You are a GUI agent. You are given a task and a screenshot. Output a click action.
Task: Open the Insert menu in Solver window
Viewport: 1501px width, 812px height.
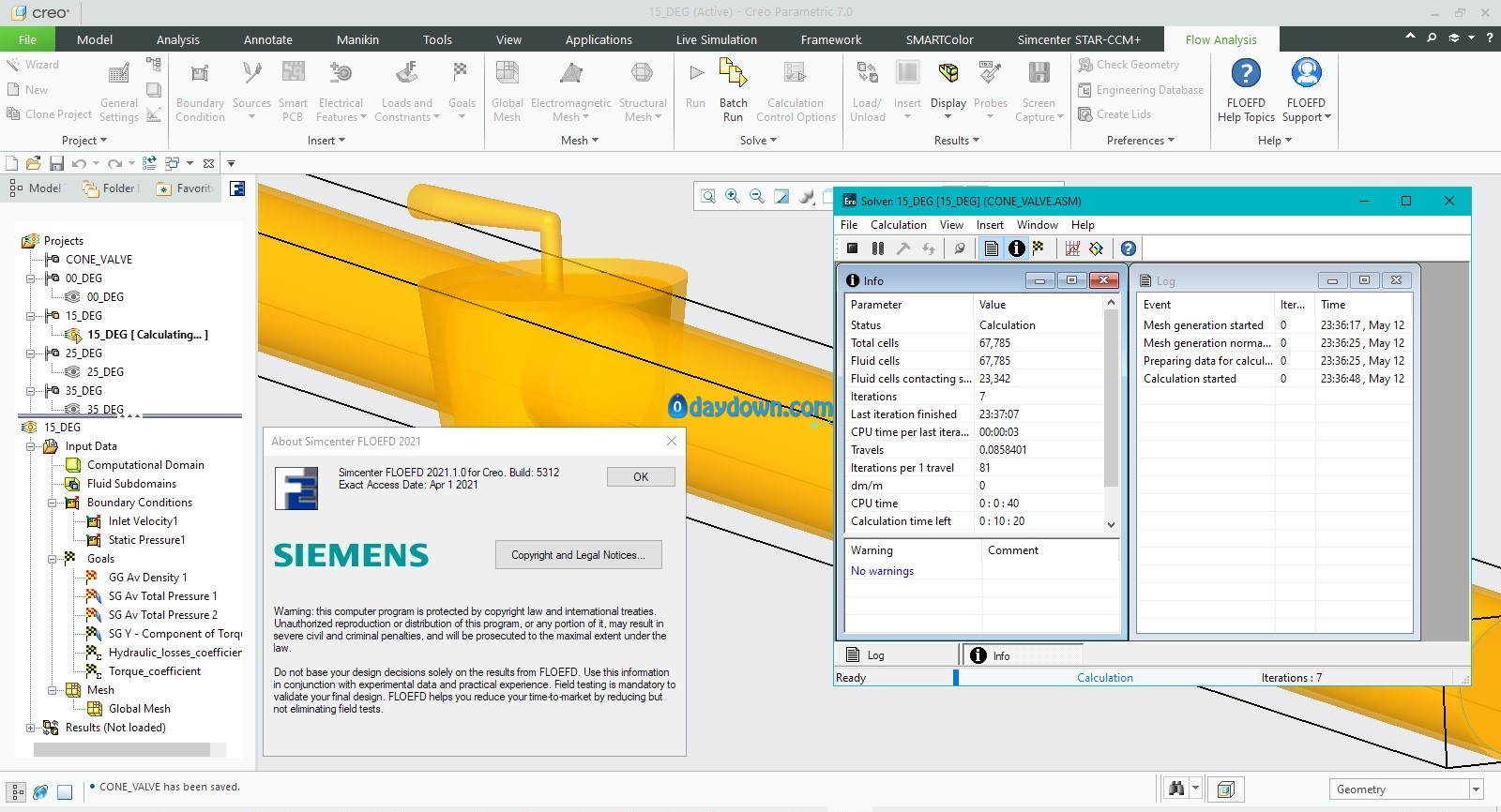coord(990,225)
